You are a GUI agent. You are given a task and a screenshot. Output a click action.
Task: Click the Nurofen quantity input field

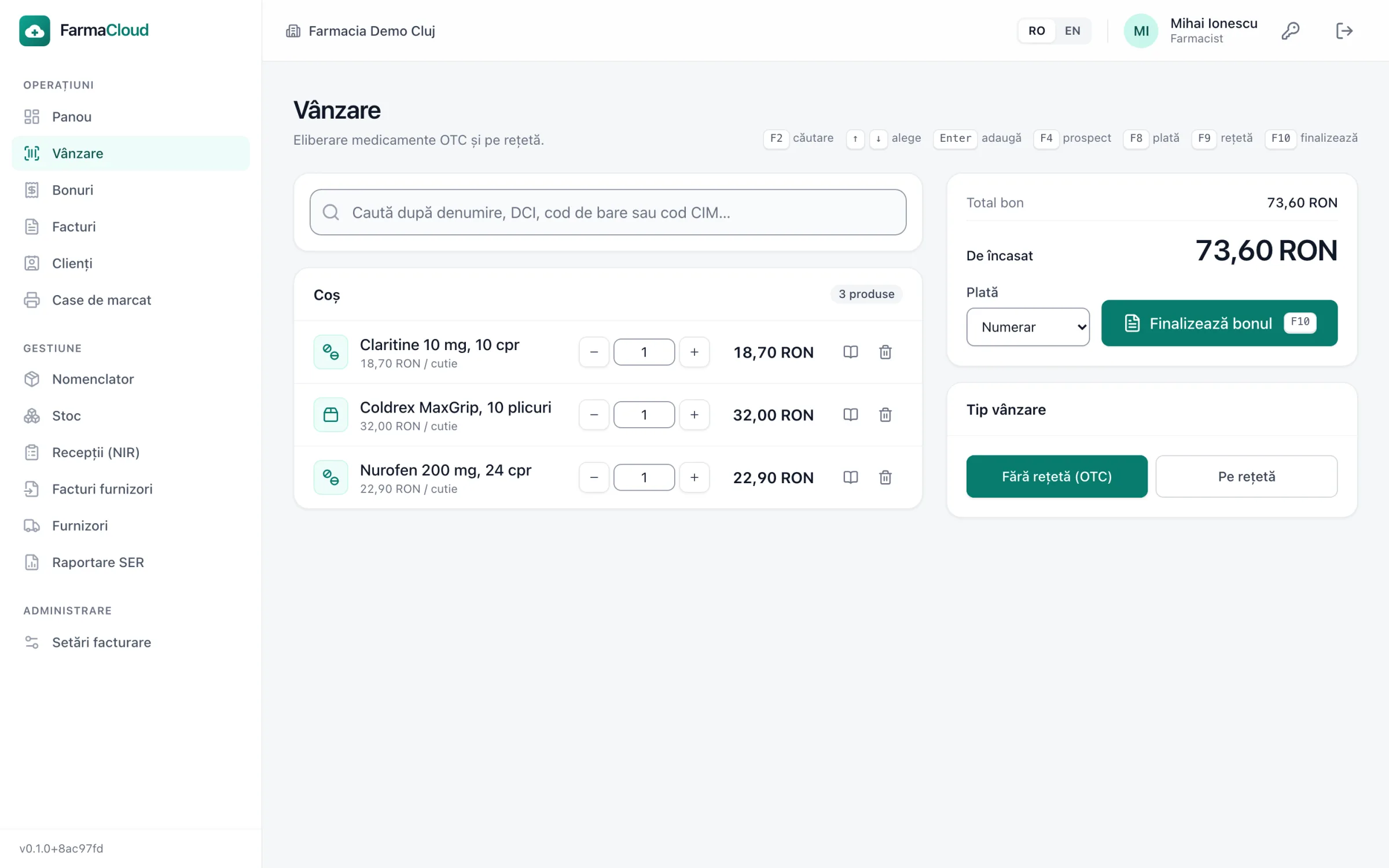pos(644,477)
